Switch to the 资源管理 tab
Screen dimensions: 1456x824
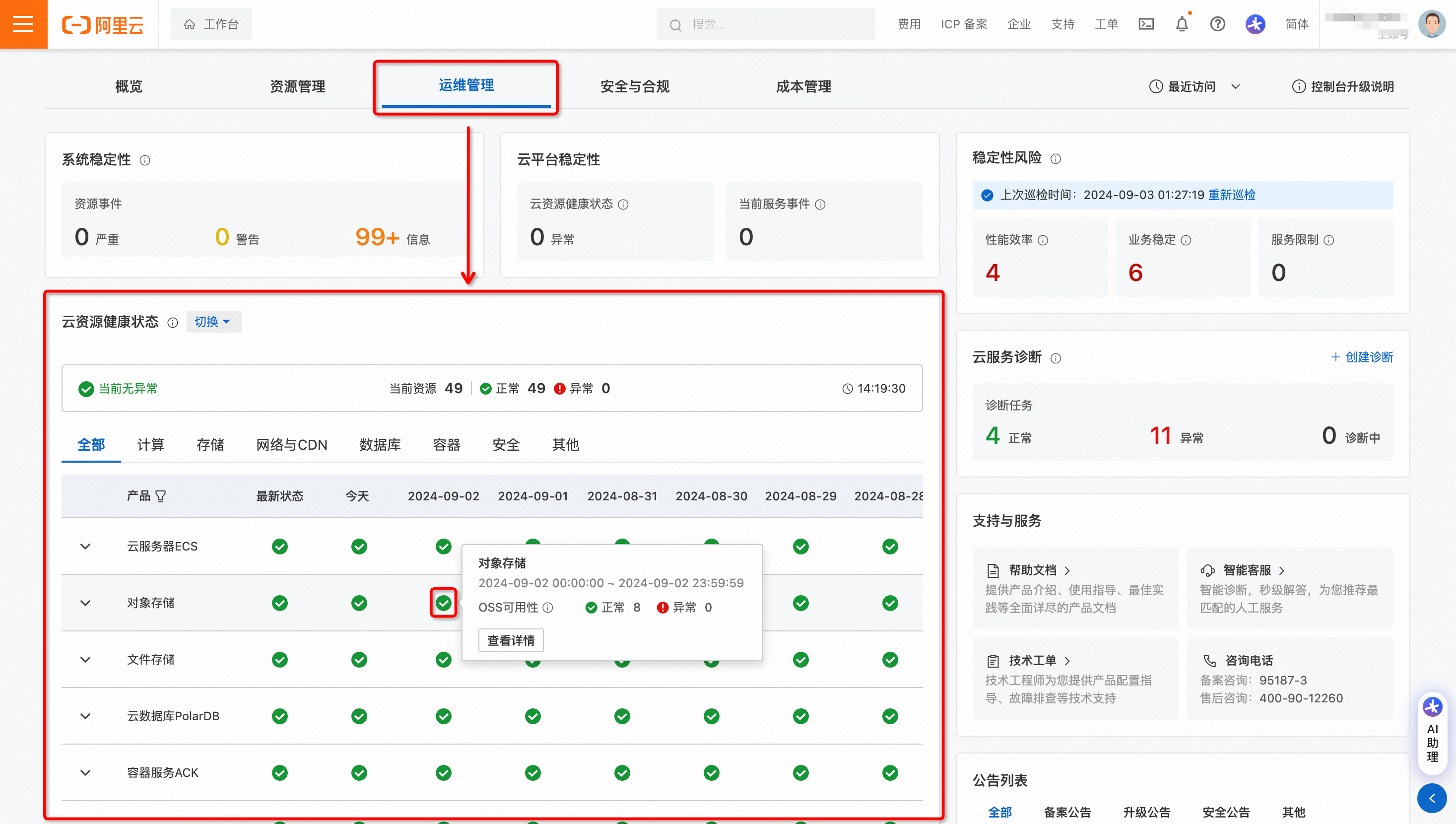[298, 86]
